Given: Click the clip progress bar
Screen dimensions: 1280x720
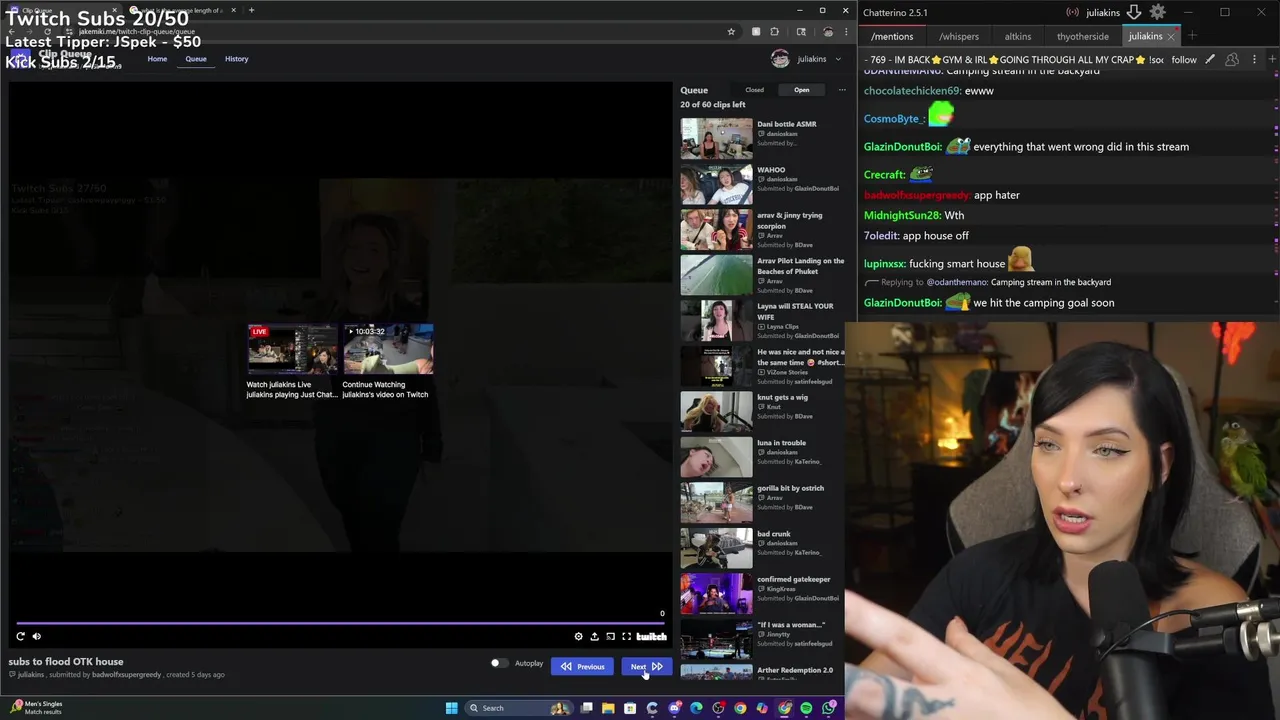Looking at the screenshot, I should (x=340, y=623).
